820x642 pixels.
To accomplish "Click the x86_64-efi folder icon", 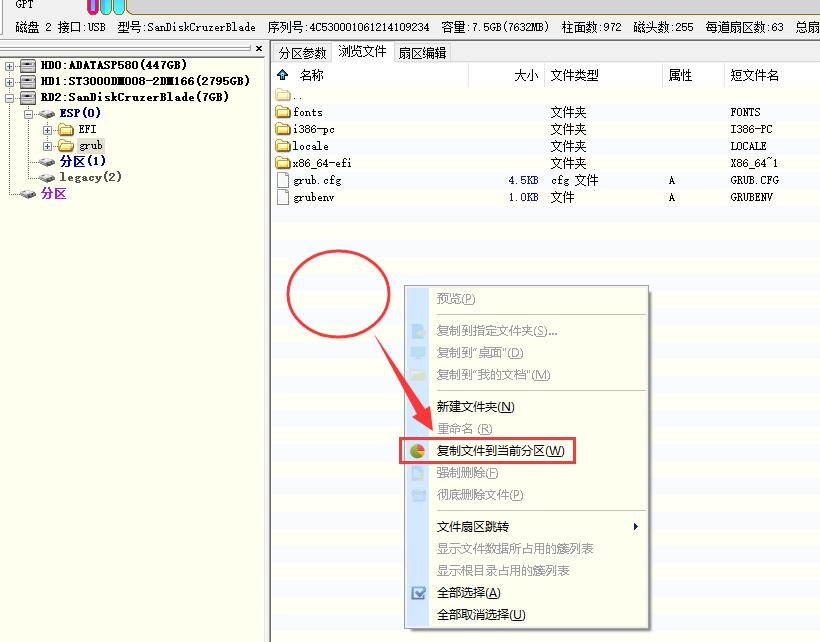I will pos(283,163).
